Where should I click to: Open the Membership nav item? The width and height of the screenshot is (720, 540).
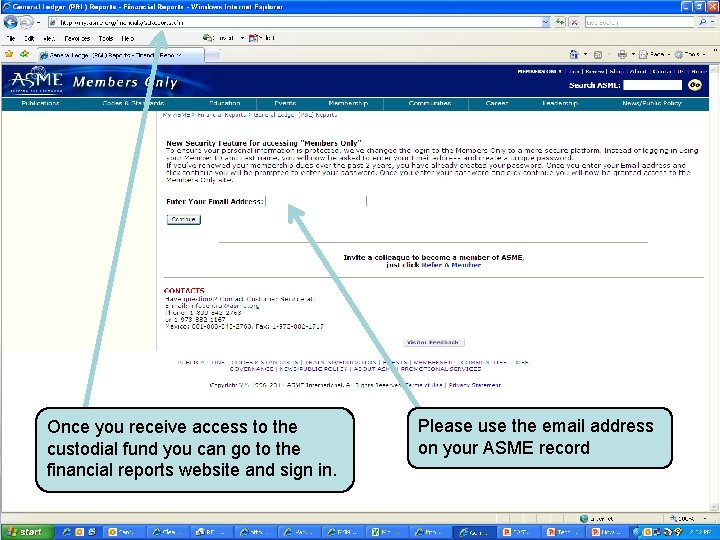coord(348,103)
